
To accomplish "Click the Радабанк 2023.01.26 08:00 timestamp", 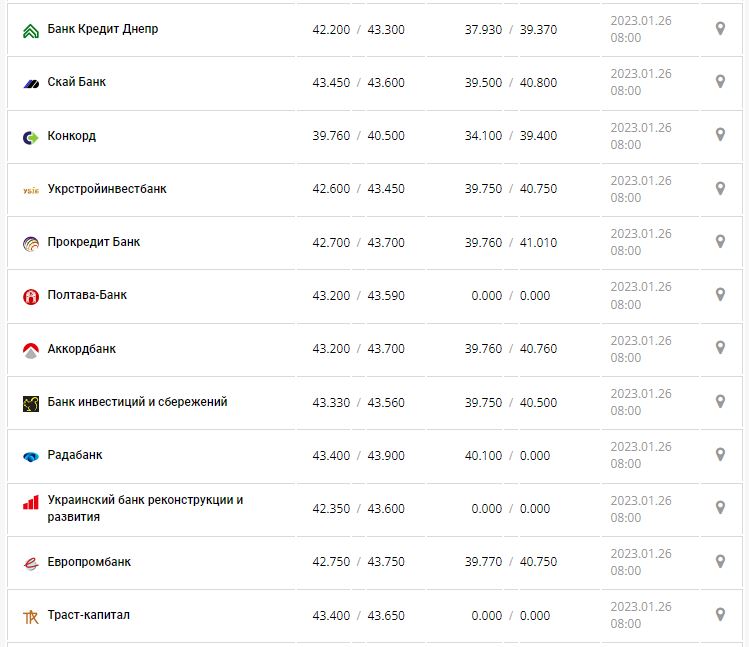I will pos(641,455).
